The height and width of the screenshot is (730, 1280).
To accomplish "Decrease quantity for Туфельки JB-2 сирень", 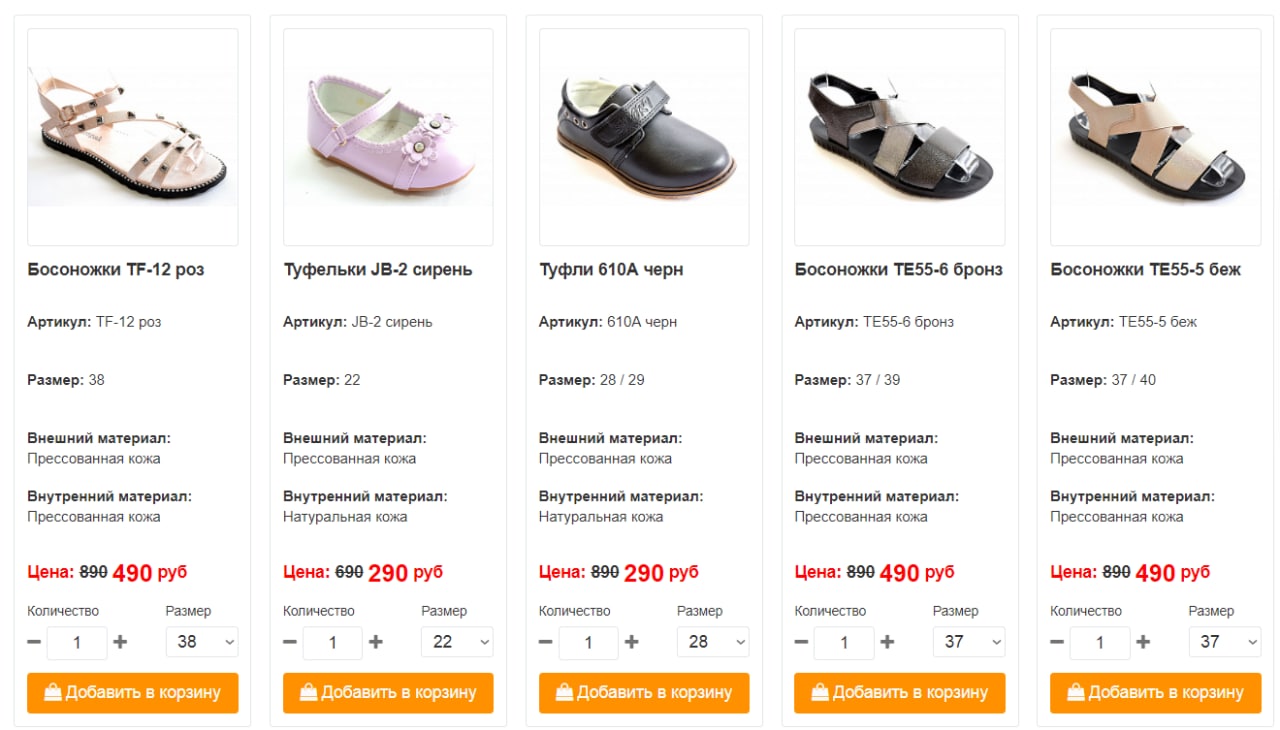I will point(290,642).
